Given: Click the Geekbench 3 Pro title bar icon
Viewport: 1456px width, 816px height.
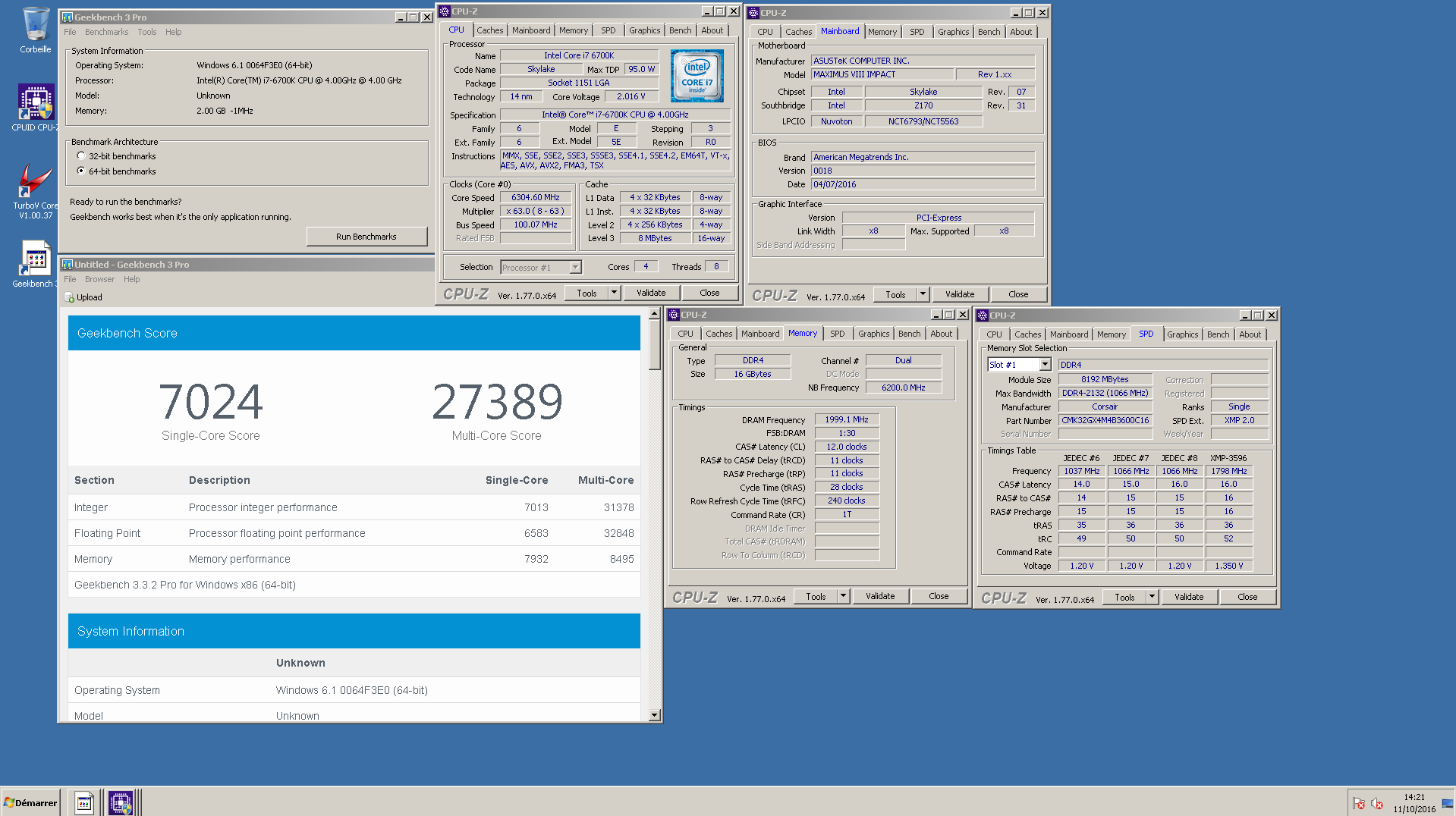Looking at the screenshot, I should coord(67,17).
